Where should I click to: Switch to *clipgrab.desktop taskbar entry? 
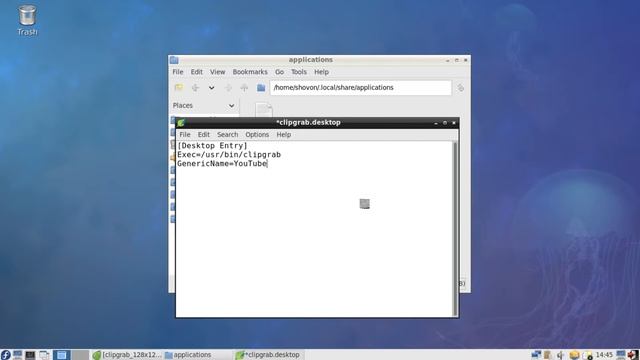coord(269,355)
